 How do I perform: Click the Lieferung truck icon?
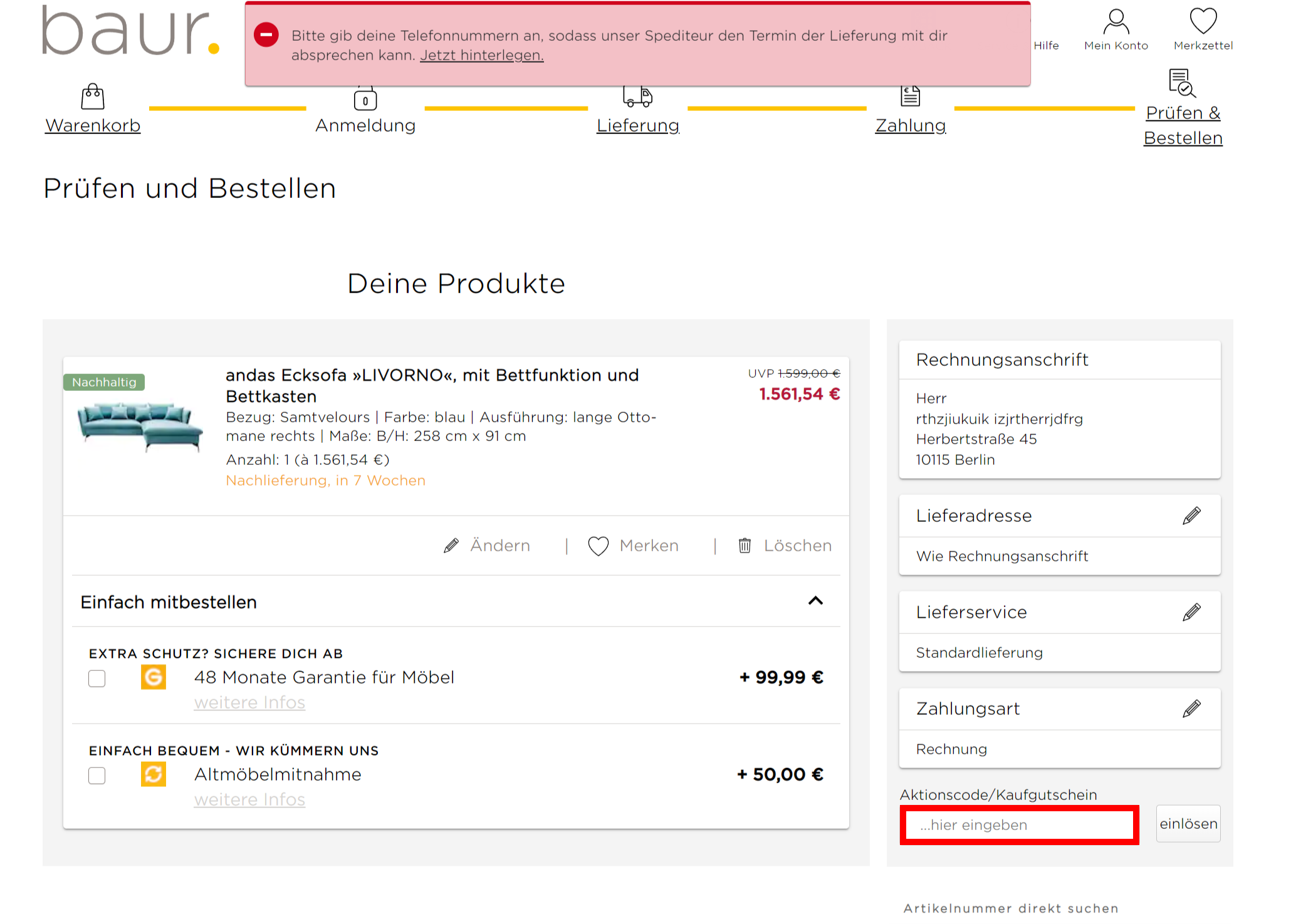pyautogui.click(x=638, y=97)
